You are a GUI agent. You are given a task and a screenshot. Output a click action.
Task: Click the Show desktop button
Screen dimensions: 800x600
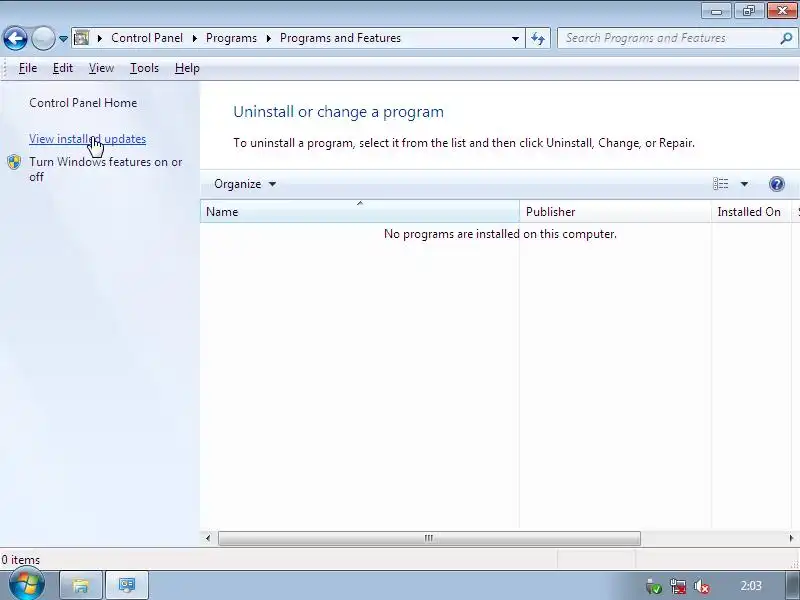click(x=792, y=585)
